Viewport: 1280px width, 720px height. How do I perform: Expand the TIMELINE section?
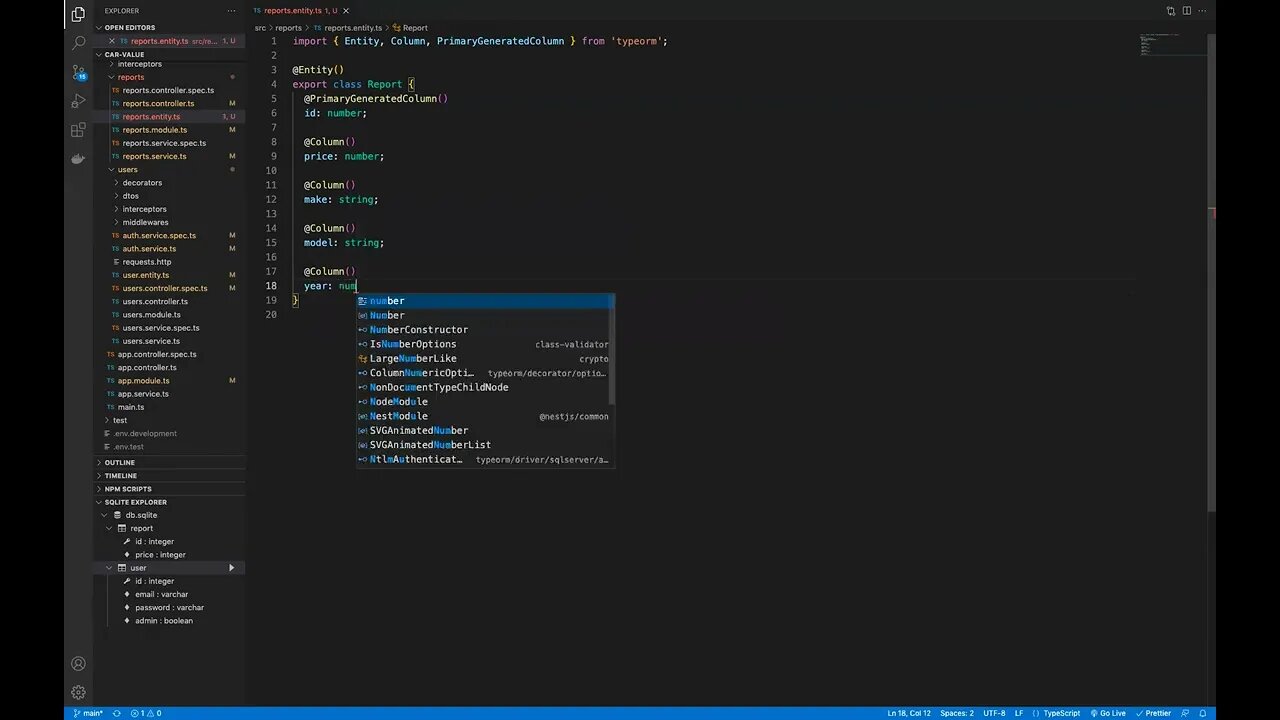coord(170,476)
